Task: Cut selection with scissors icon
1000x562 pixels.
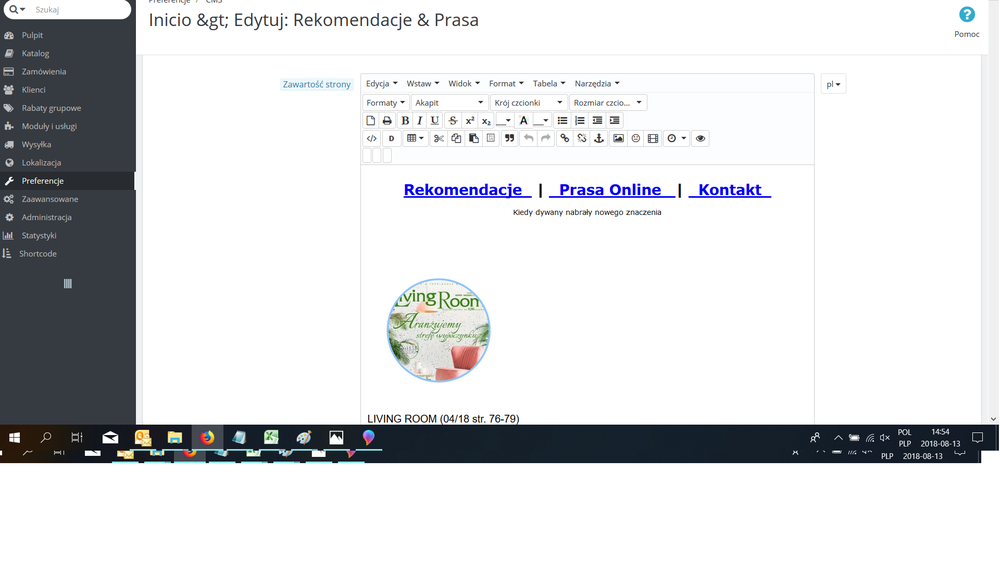Action: pos(439,138)
